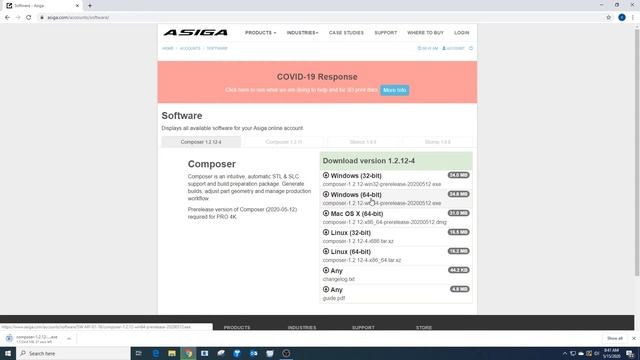Click Store in the footer
The width and height of the screenshot is (640, 360).
click(424, 327)
